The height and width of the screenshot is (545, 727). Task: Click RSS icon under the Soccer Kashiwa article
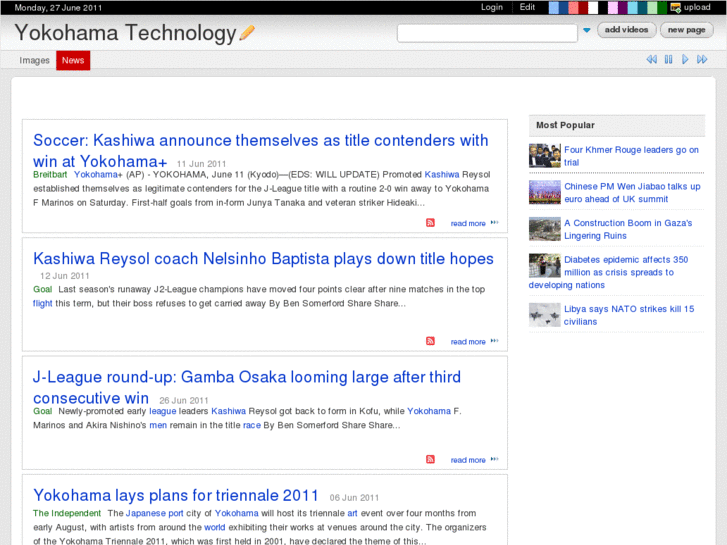(x=430, y=223)
